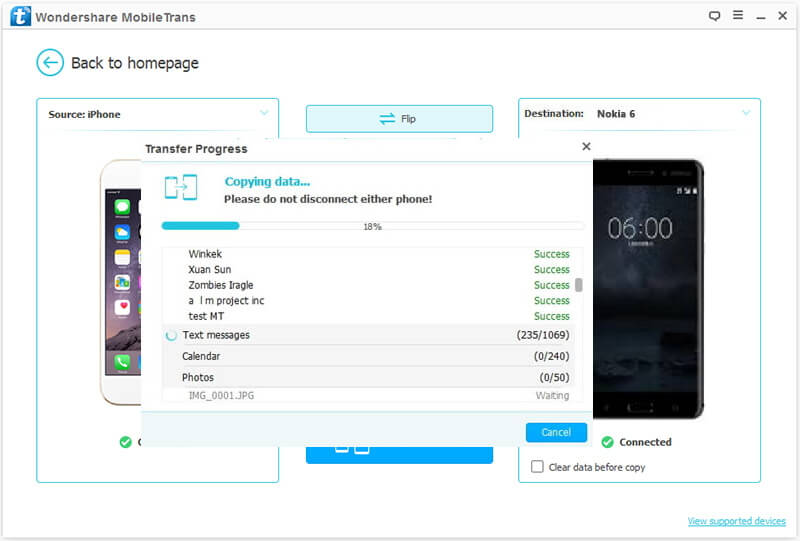The image size is (800, 541).
Task: Expand the Source iPhone dropdown
Action: [x=264, y=114]
